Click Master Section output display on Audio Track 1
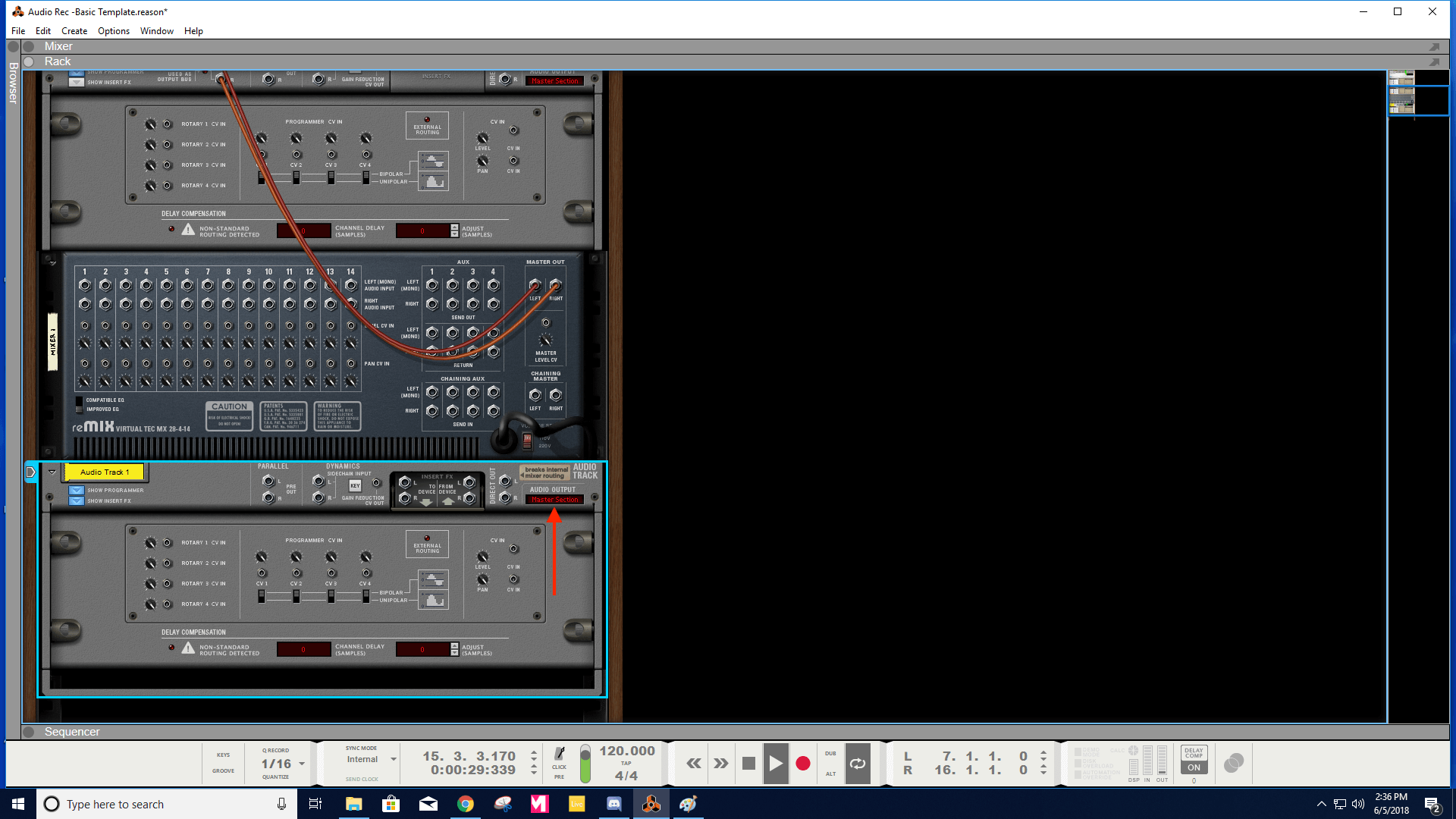 (x=554, y=500)
